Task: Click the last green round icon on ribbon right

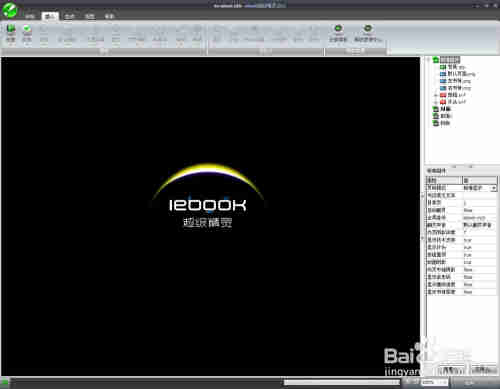Action: (x=368, y=28)
